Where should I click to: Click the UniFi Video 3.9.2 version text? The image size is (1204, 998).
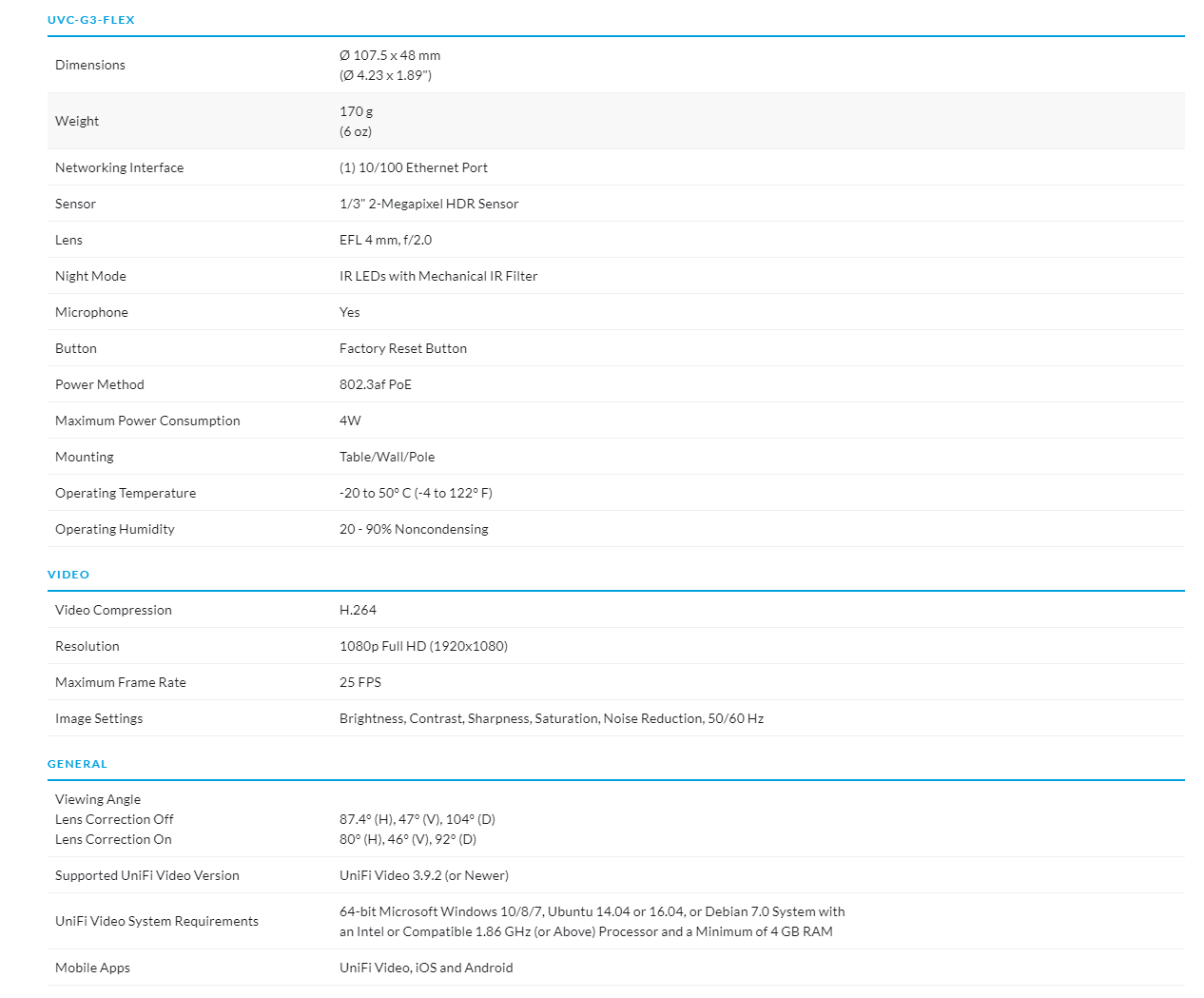tap(423, 875)
